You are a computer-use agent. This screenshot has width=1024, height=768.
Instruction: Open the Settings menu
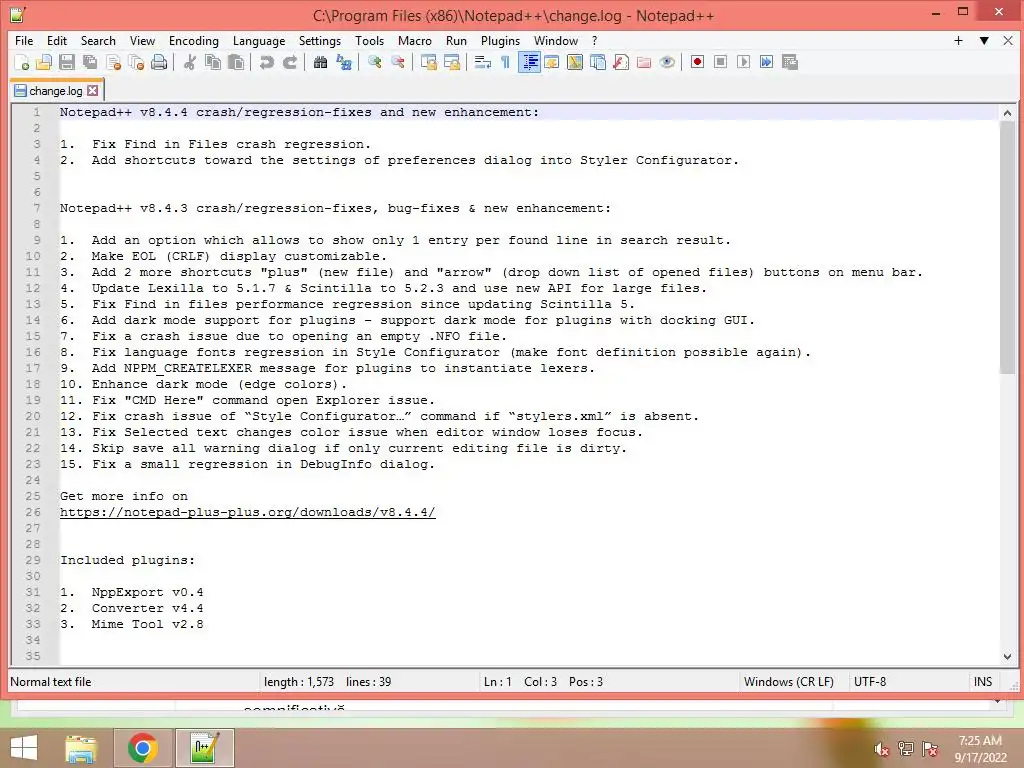[x=320, y=40]
